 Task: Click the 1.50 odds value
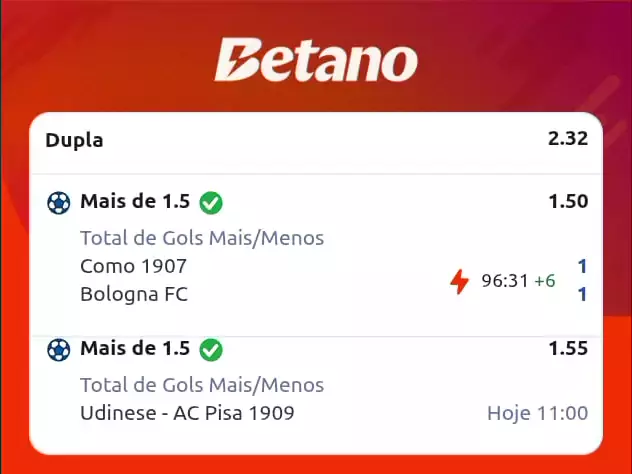tap(567, 202)
